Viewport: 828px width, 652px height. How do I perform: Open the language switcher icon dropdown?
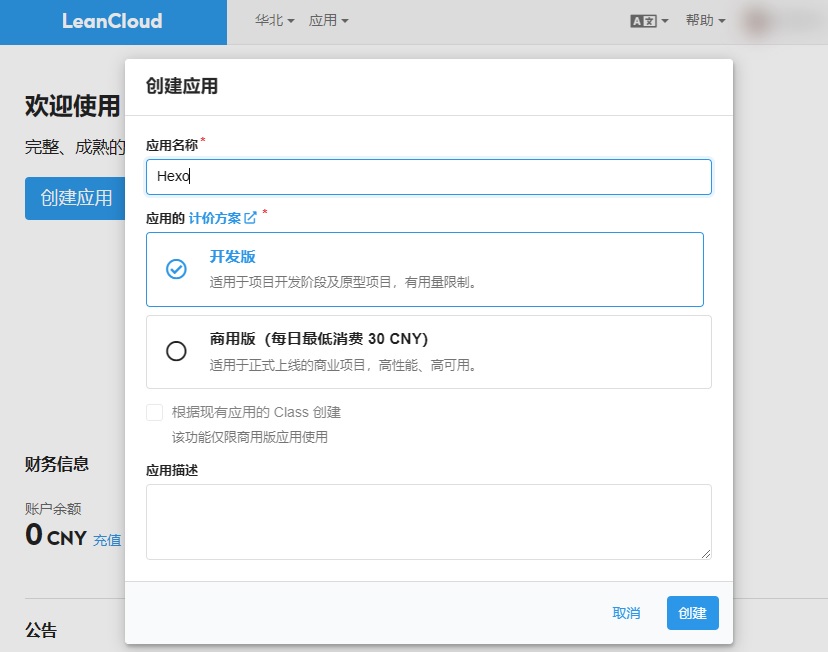click(649, 21)
